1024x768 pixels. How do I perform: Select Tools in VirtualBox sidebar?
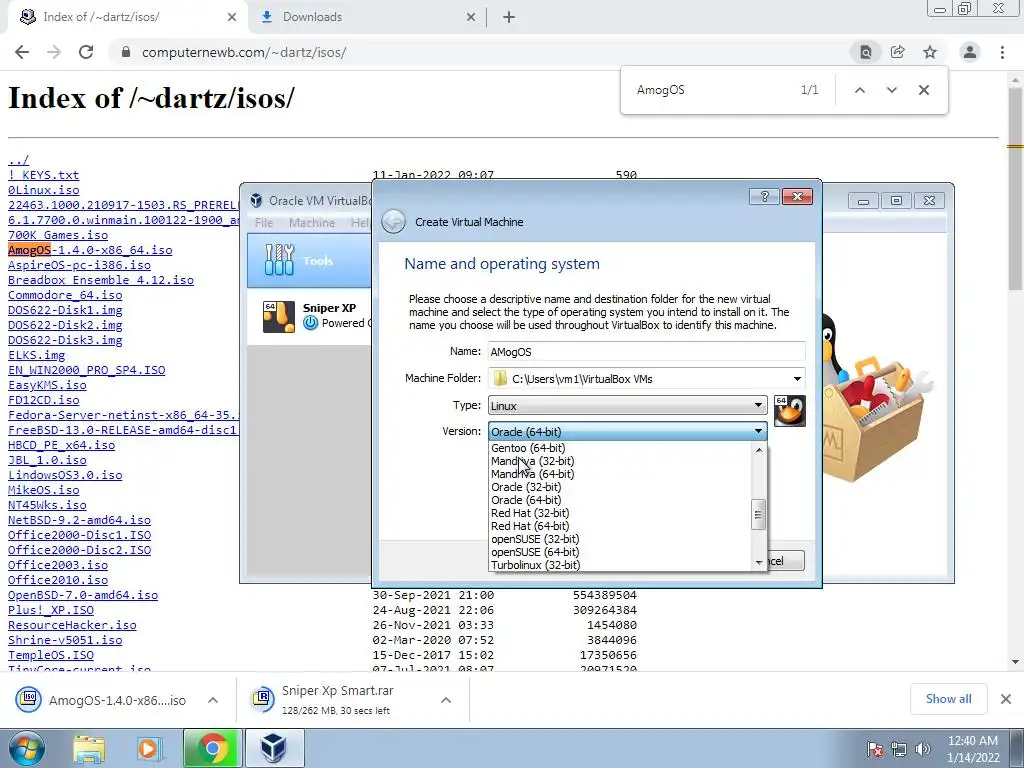coord(310,261)
